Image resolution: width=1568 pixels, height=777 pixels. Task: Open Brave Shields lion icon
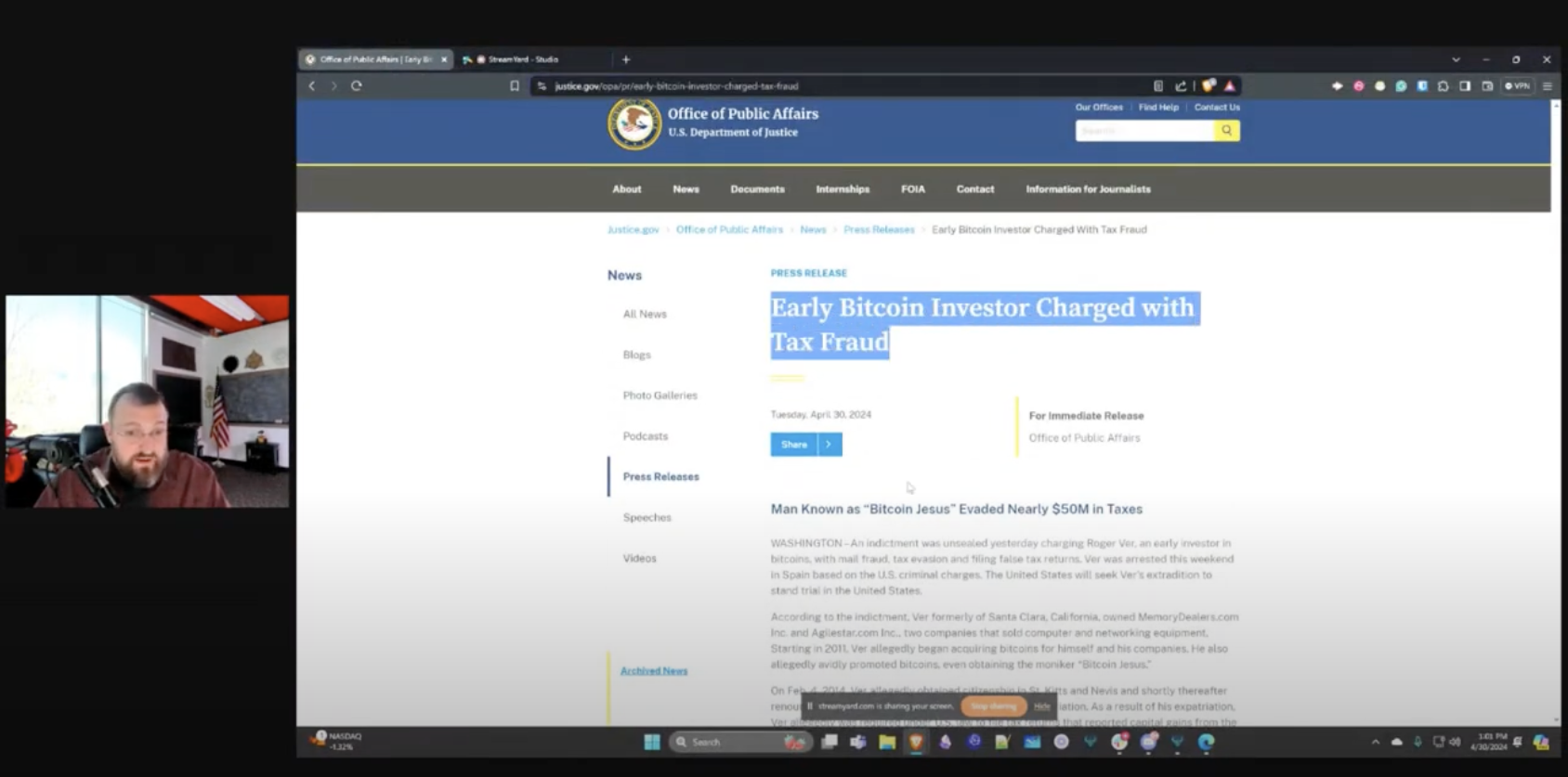coord(1208,85)
